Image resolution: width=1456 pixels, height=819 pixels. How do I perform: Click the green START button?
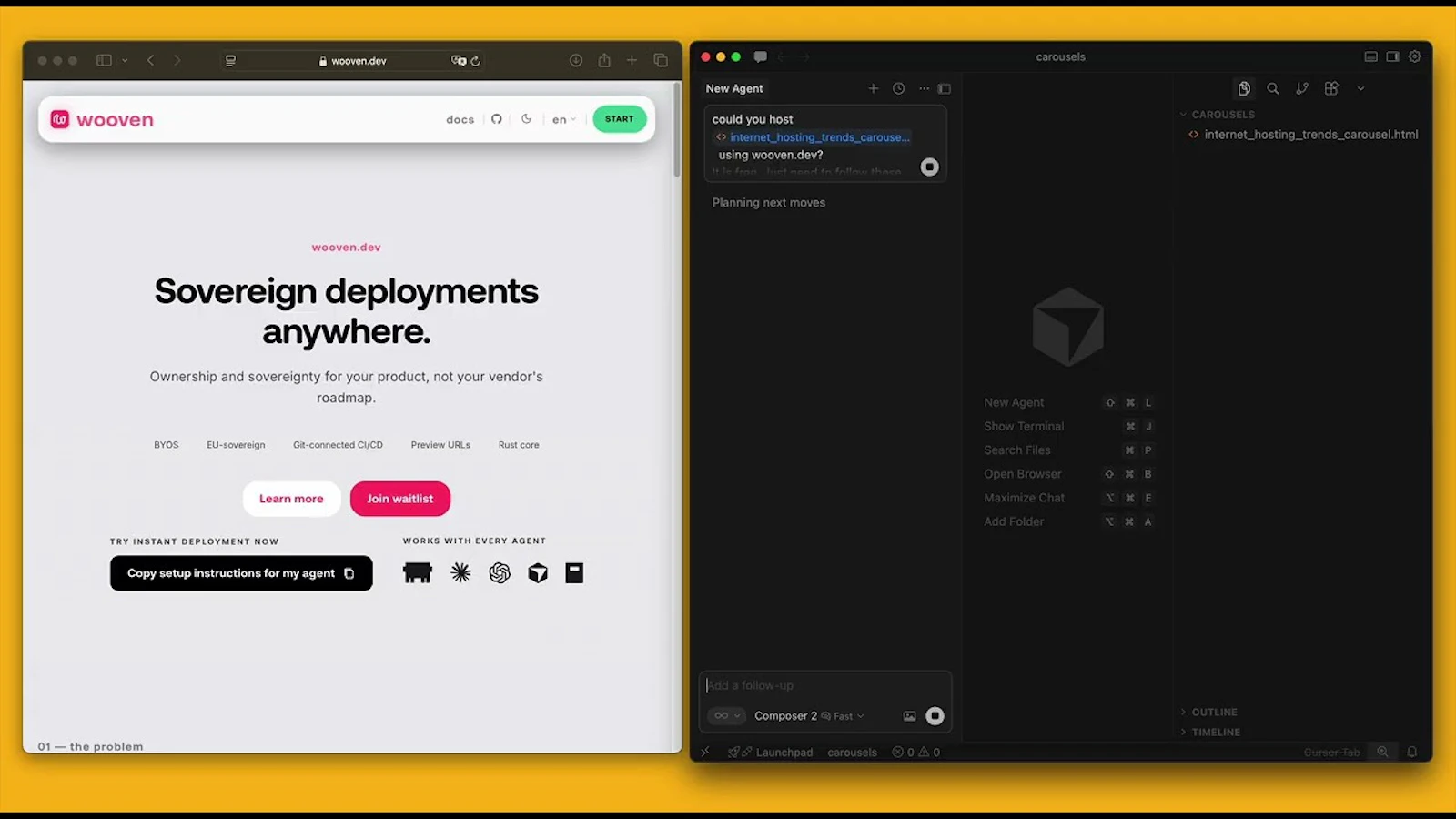tap(620, 119)
